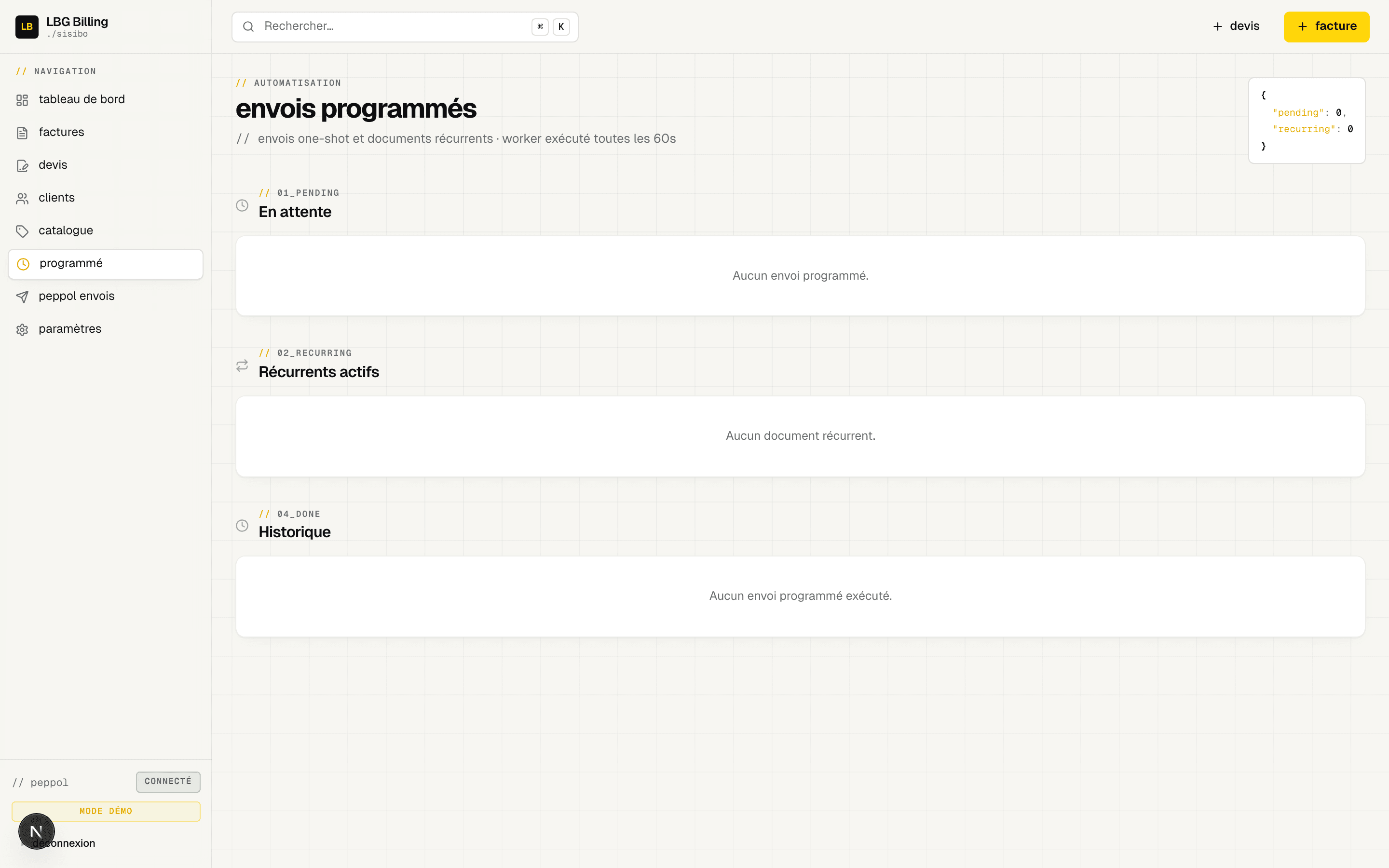Click the "envois programmés" page heading

click(x=356, y=108)
